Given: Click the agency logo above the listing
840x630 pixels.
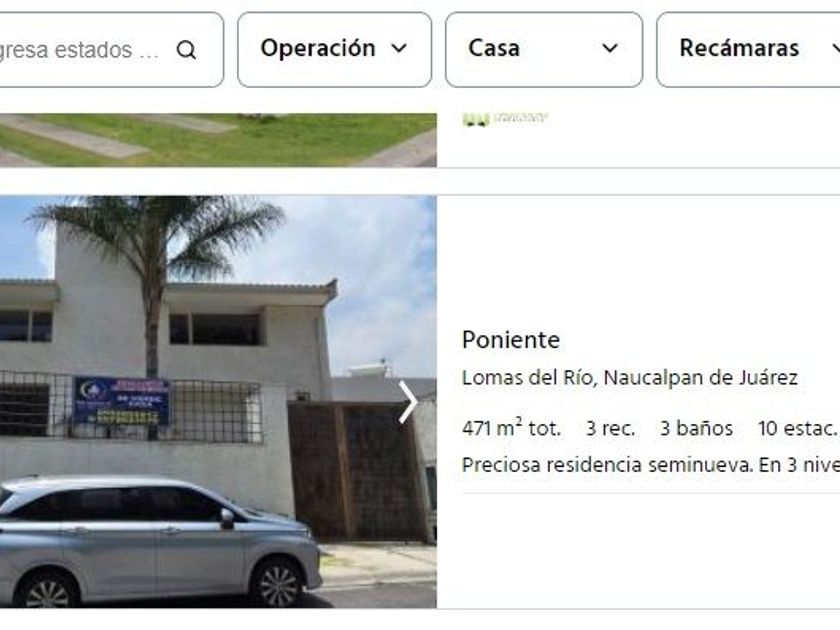Looking at the screenshot, I should coord(505,118).
